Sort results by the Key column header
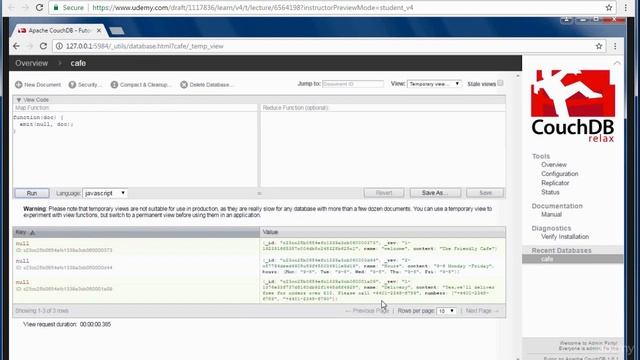This screenshot has width=640, height=360. [x=136, y=232]
